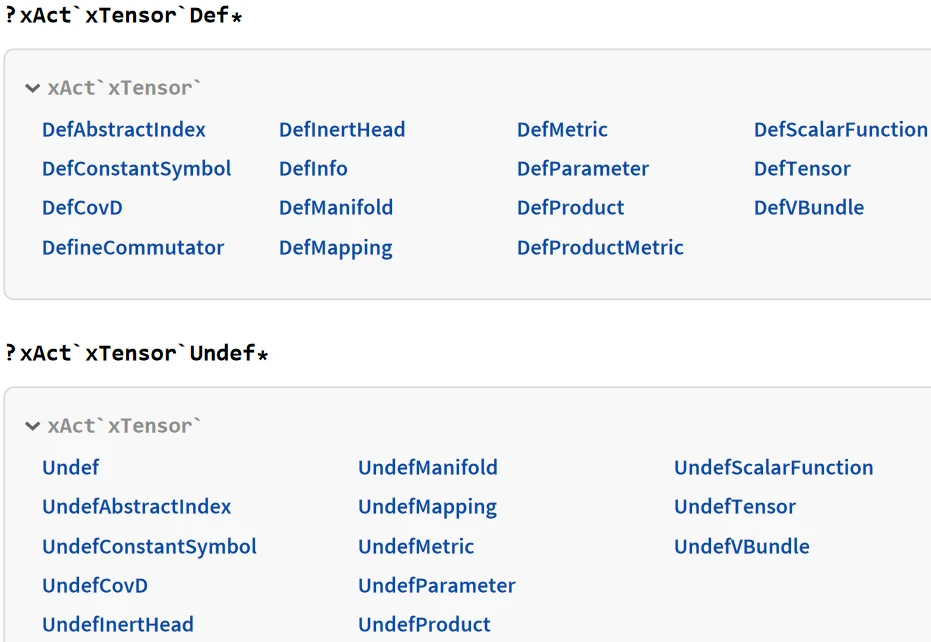The width and height of the screenshot is (931, 642).
Task: Select the DefTensor link
Action: tap(802, 169)
